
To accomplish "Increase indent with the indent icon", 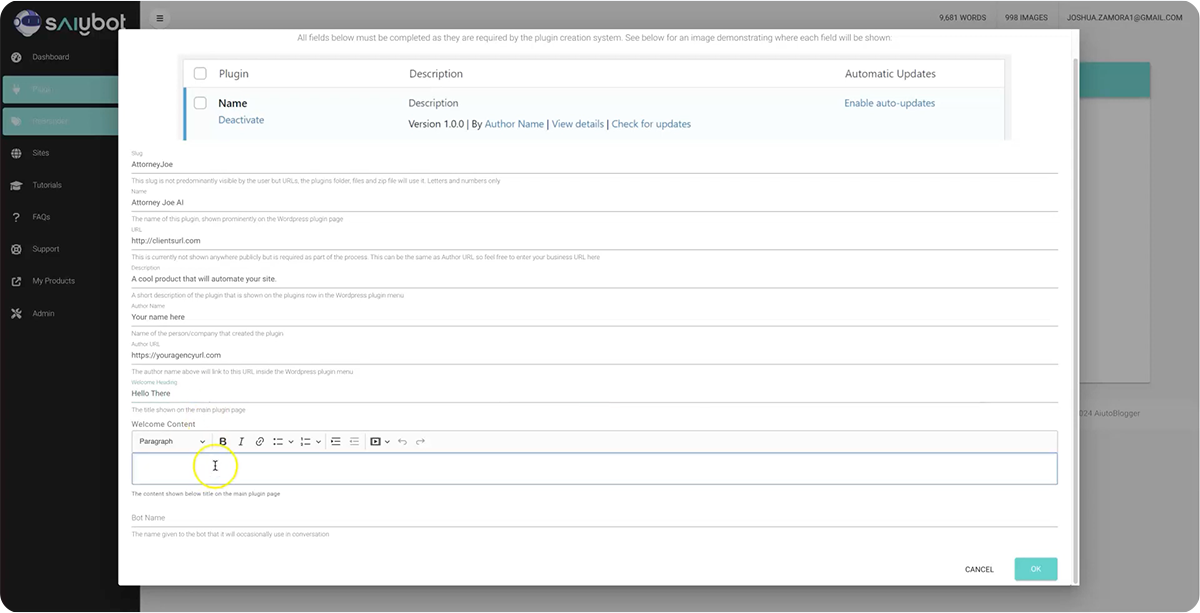I will [336, 441].
